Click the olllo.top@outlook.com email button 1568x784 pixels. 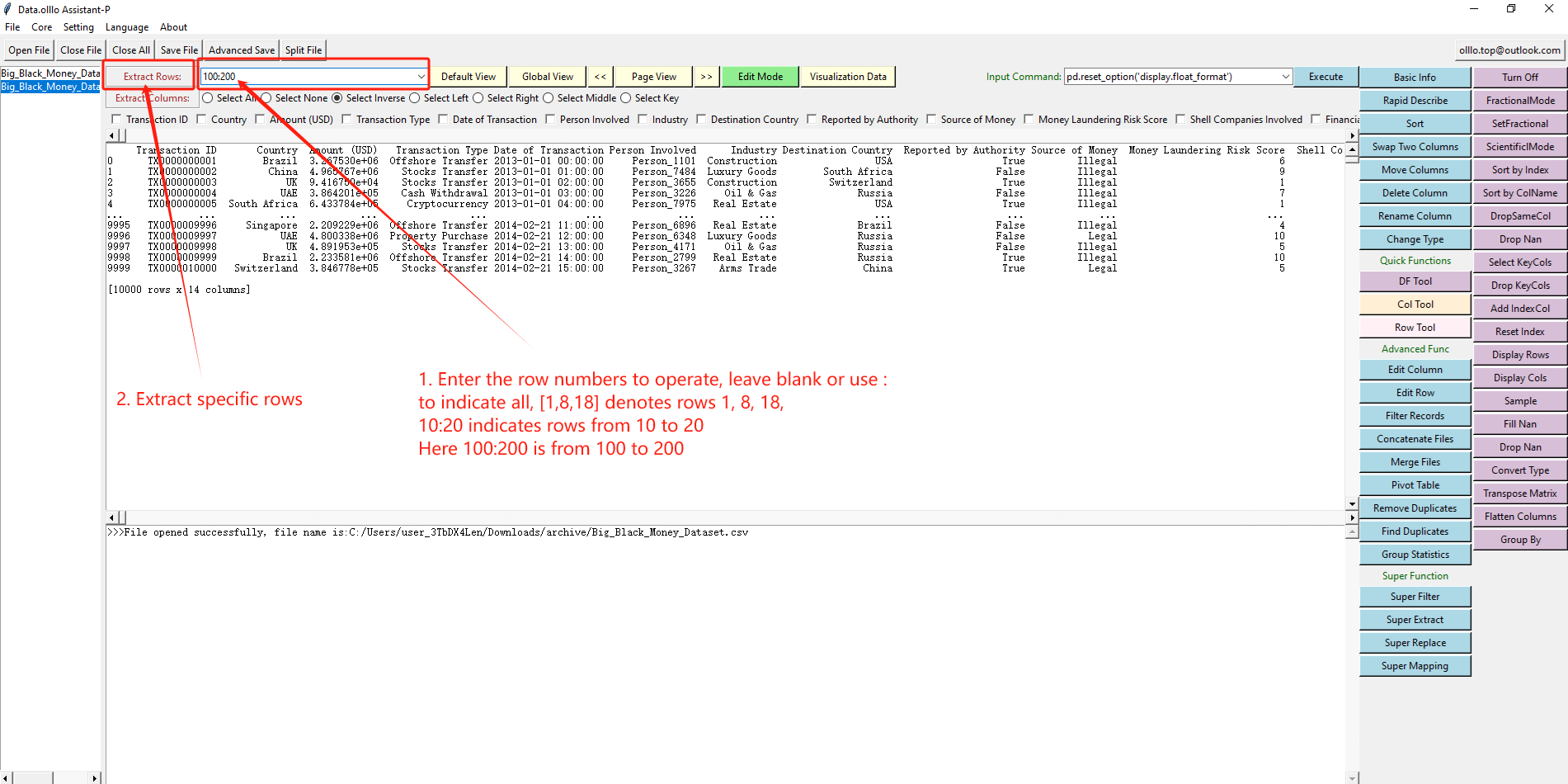[x=1509, y=50]
